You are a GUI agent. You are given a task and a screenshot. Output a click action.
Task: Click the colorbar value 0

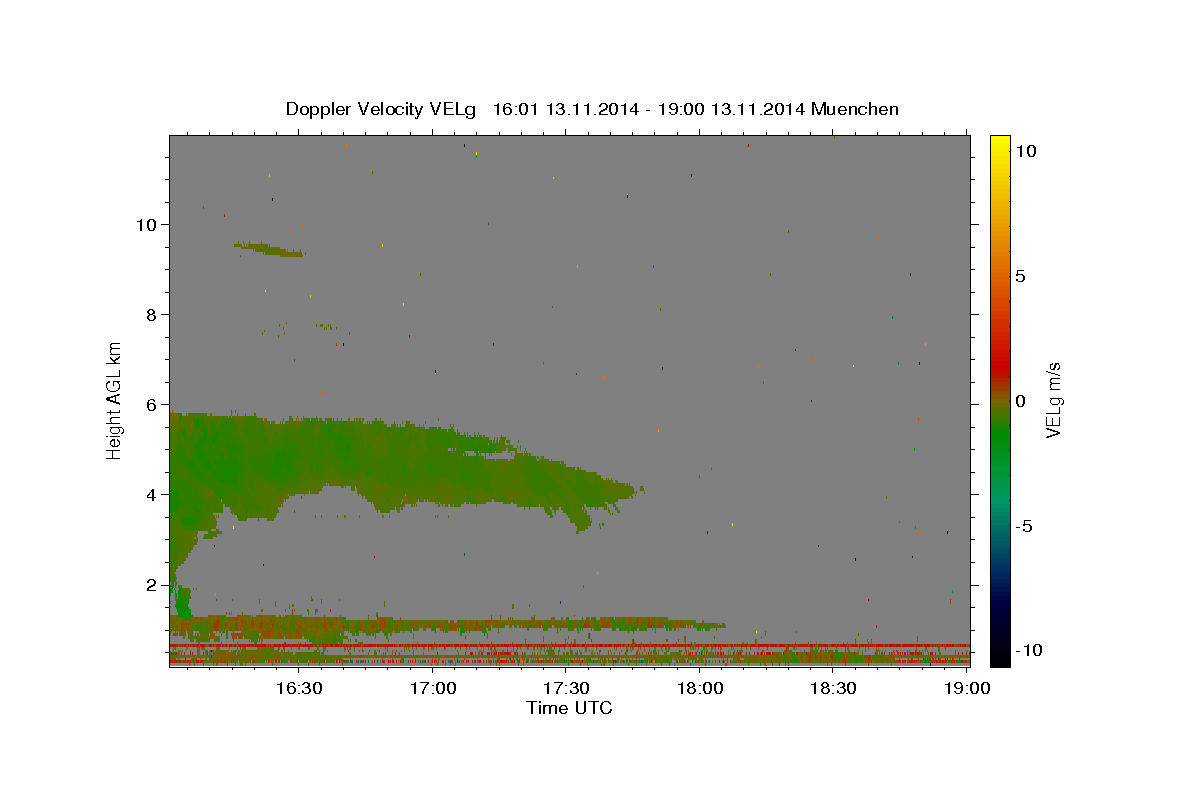coord(1020,401)
